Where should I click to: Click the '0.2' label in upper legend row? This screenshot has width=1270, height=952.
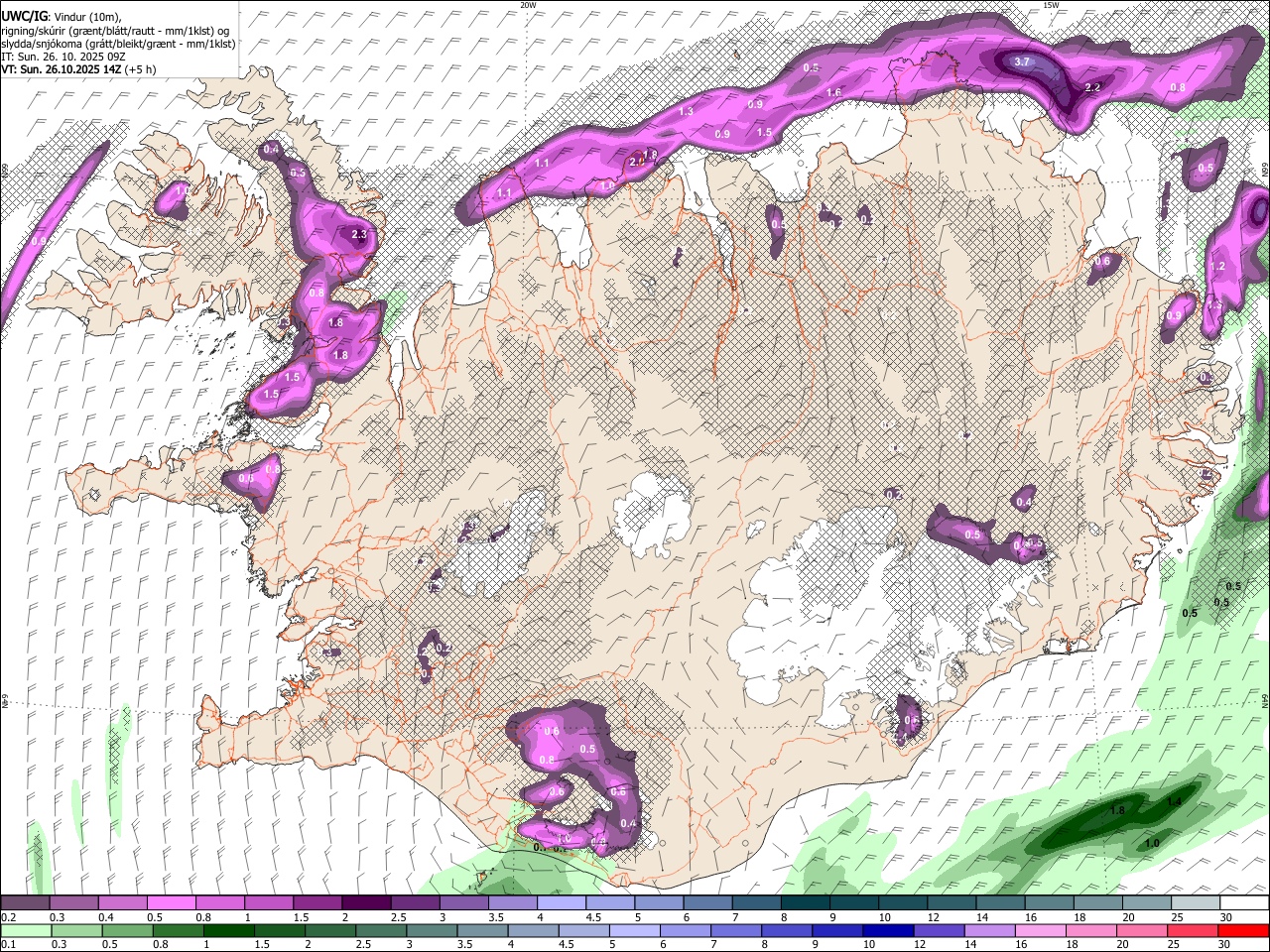pos(8,917)
